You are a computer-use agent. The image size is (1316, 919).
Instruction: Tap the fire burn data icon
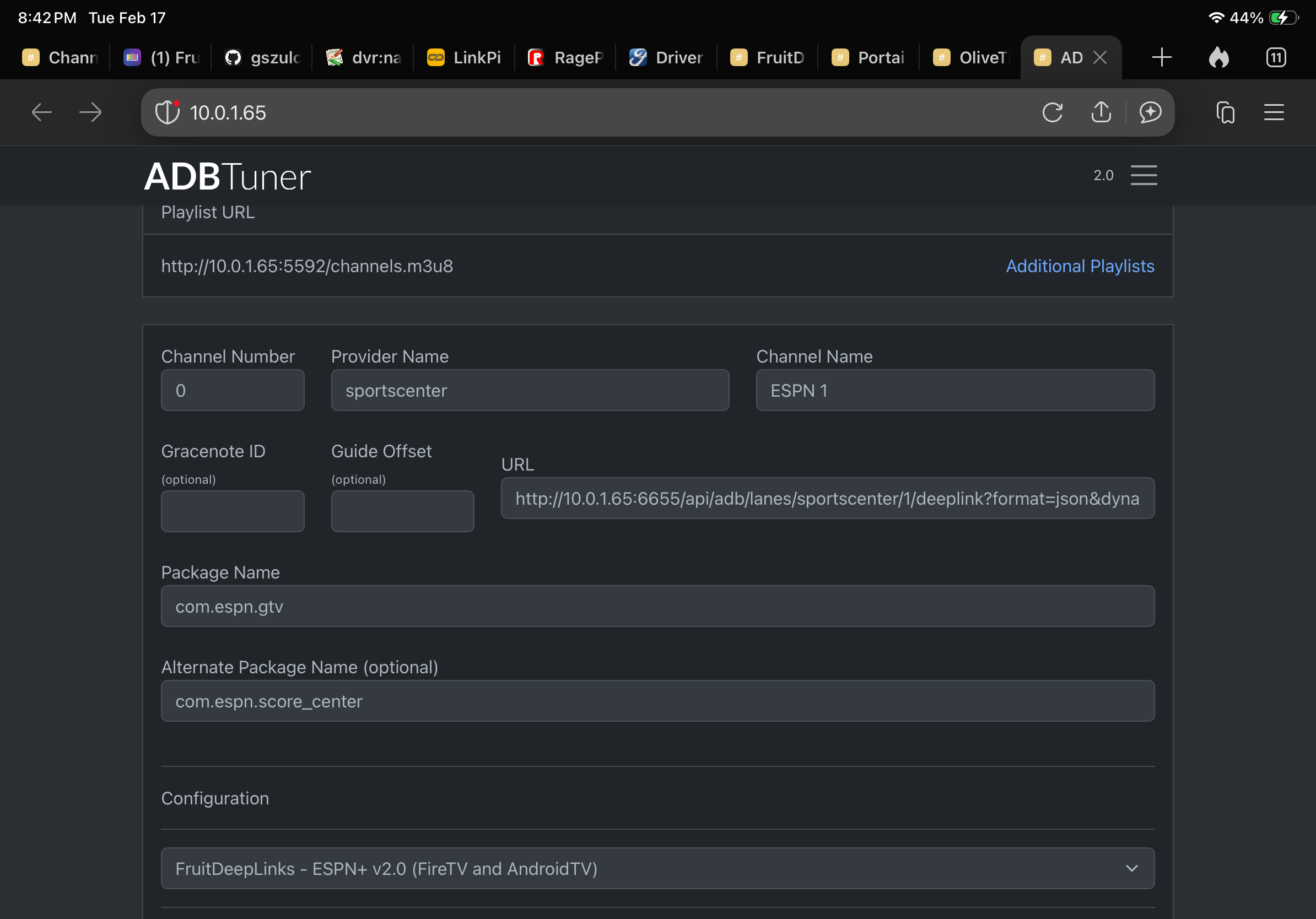tap(1218, 57)
